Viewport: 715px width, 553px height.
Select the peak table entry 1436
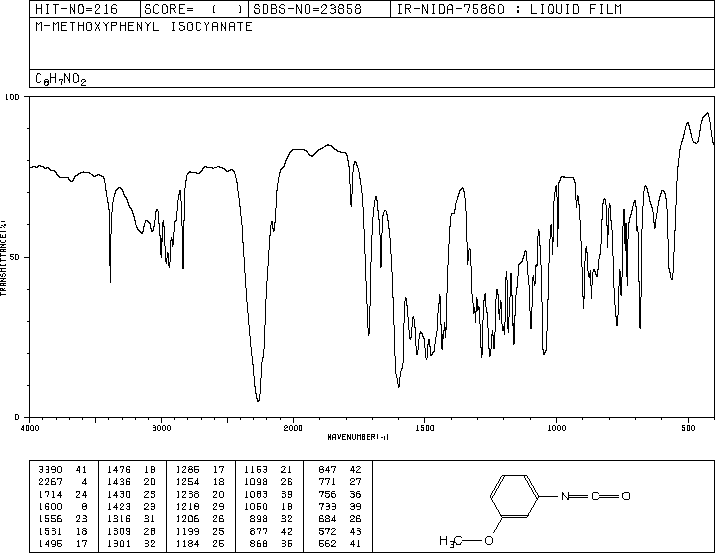pos(119,482)
